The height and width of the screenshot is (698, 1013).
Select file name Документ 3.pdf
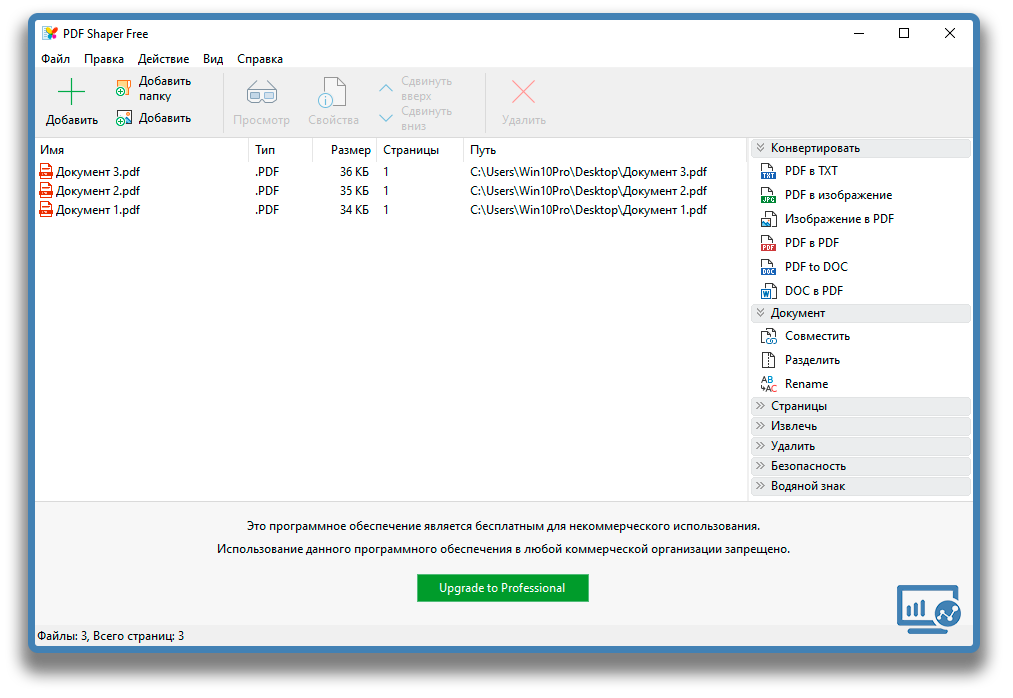pos(98,172)
